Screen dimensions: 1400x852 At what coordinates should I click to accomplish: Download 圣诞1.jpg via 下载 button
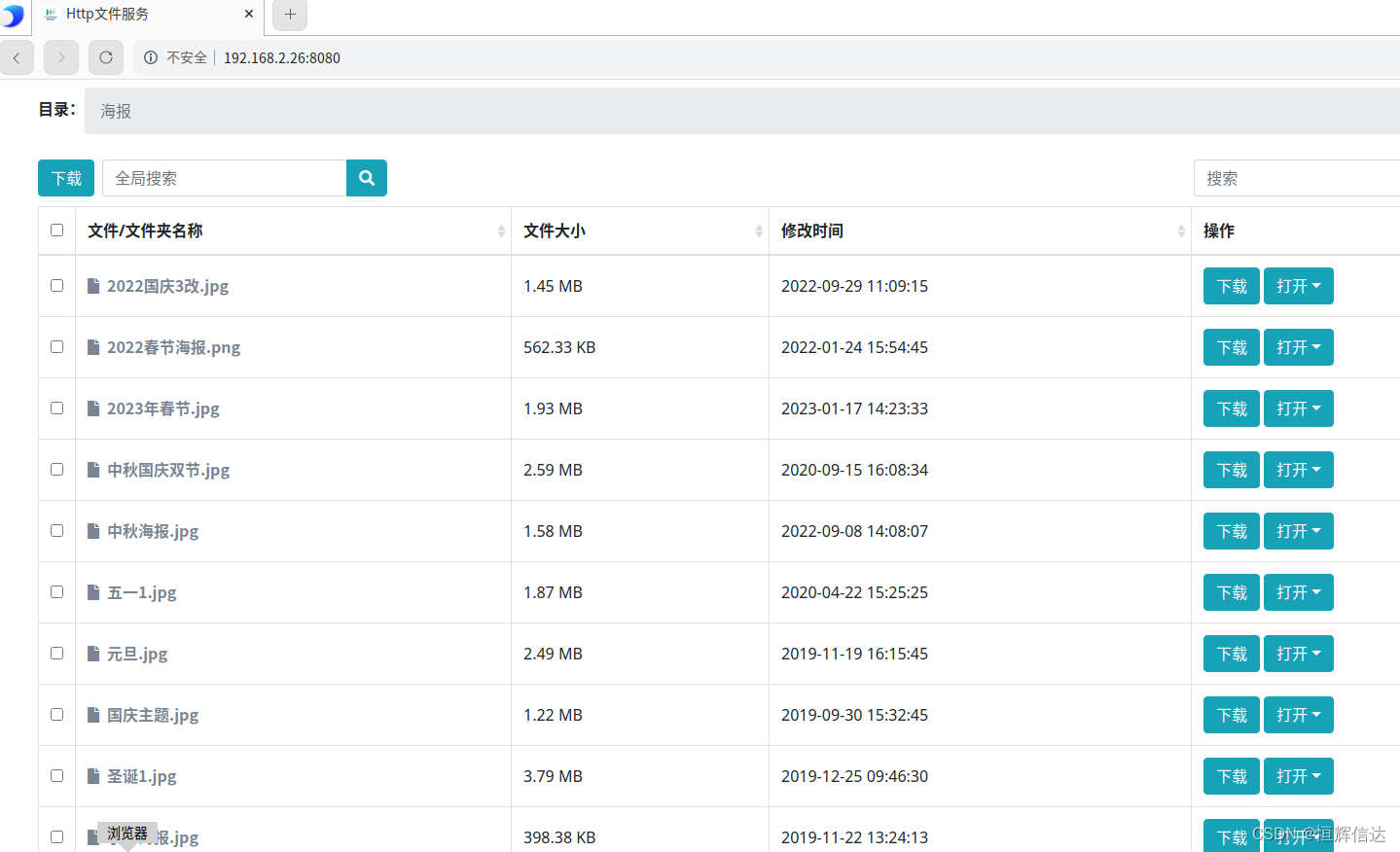1232,776
